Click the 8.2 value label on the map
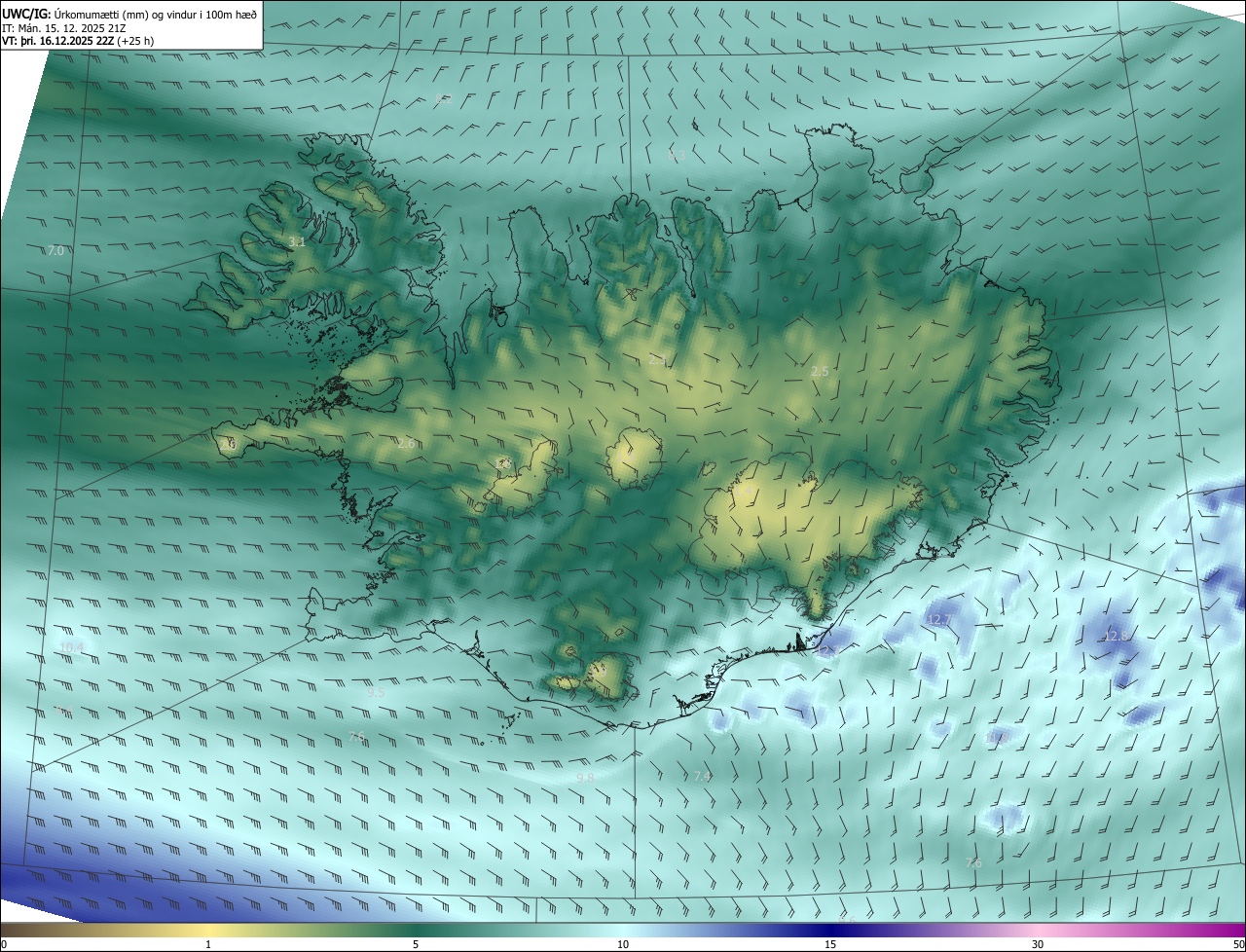The height and width of the screenshot is (952, 1246). click(443, 98)
